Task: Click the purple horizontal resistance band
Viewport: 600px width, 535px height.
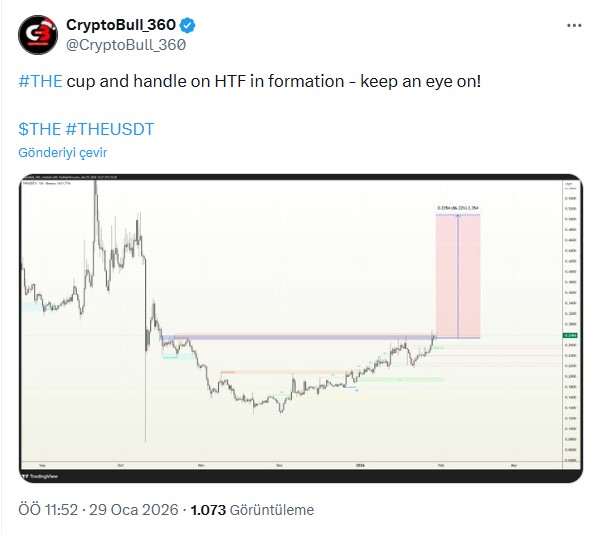Action: pyautogui.click(x=300, y=337)
